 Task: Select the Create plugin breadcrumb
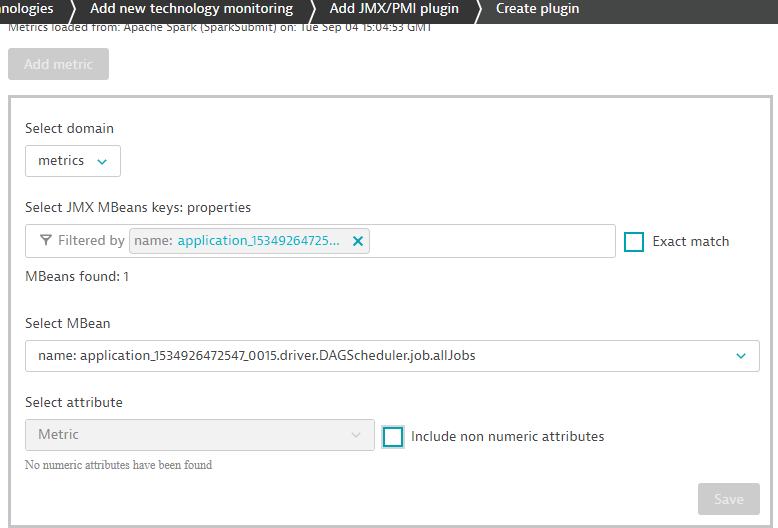click(537, 9)
